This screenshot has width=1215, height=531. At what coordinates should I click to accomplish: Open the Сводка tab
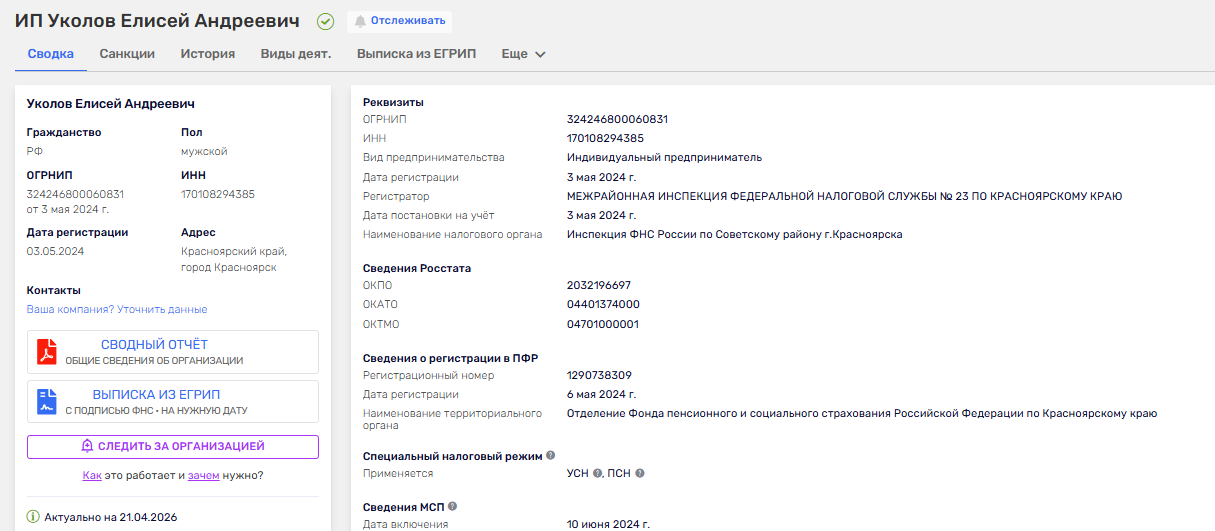point(50,54)
